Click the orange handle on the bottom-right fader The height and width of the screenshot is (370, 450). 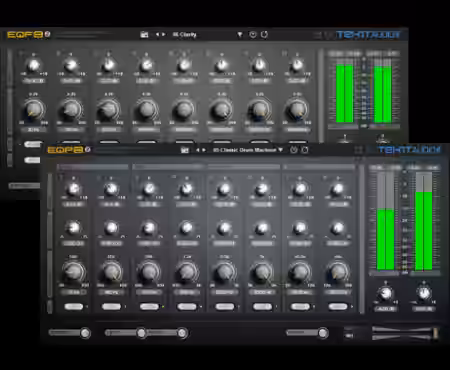435,333
